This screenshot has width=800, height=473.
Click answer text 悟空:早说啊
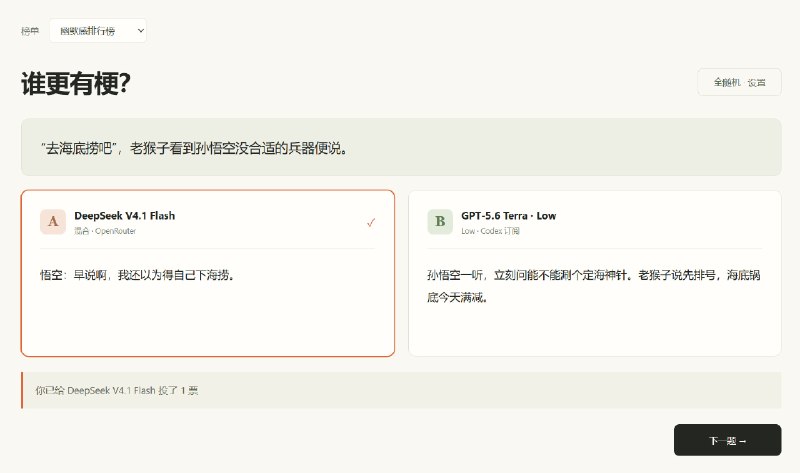tap(137, 275)
